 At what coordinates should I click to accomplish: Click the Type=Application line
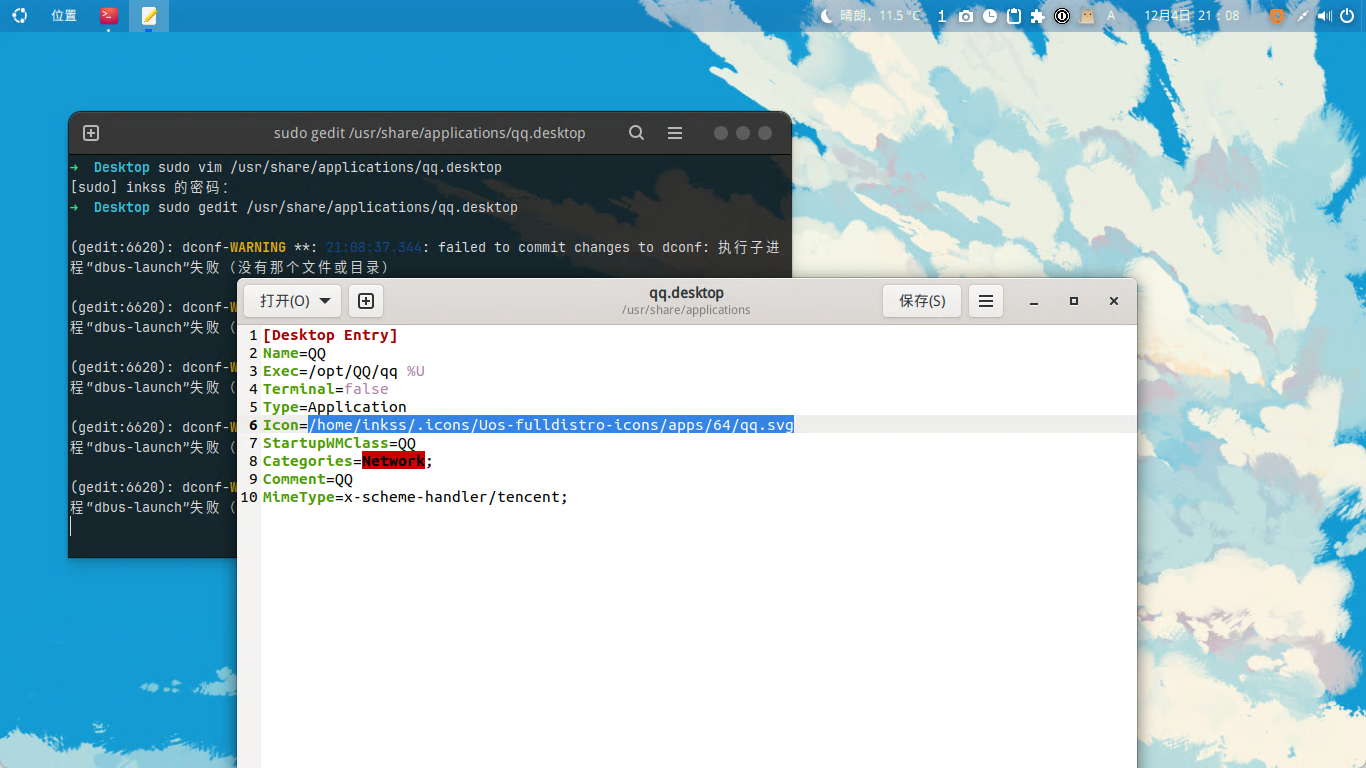coord(335,407)
